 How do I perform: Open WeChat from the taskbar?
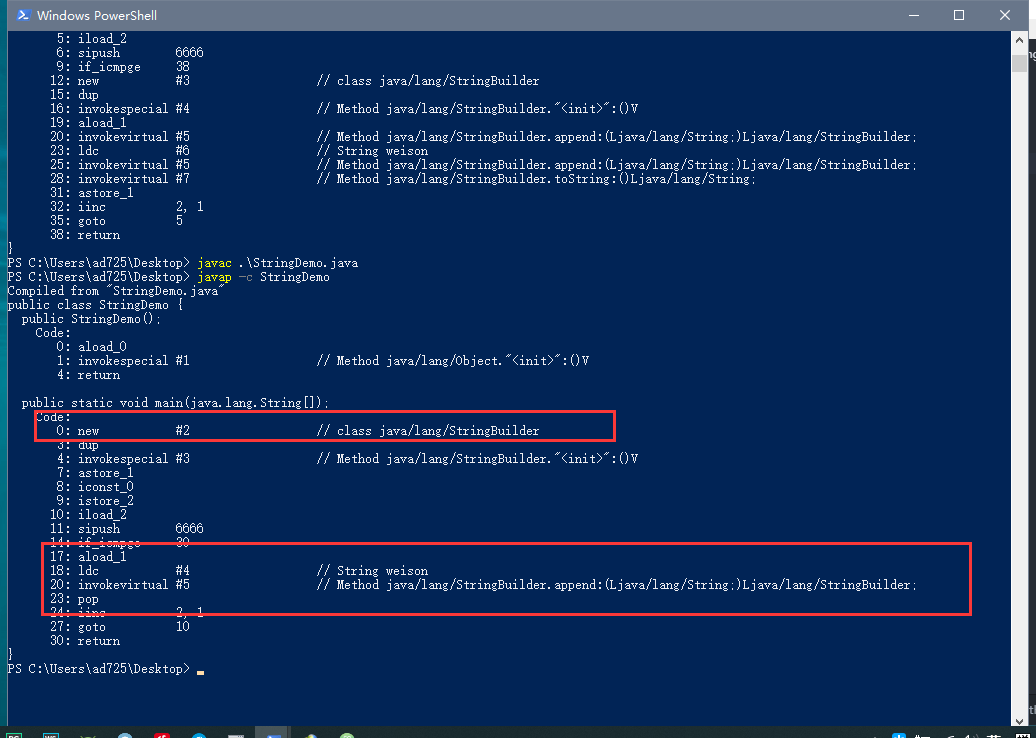coord(346,734)
